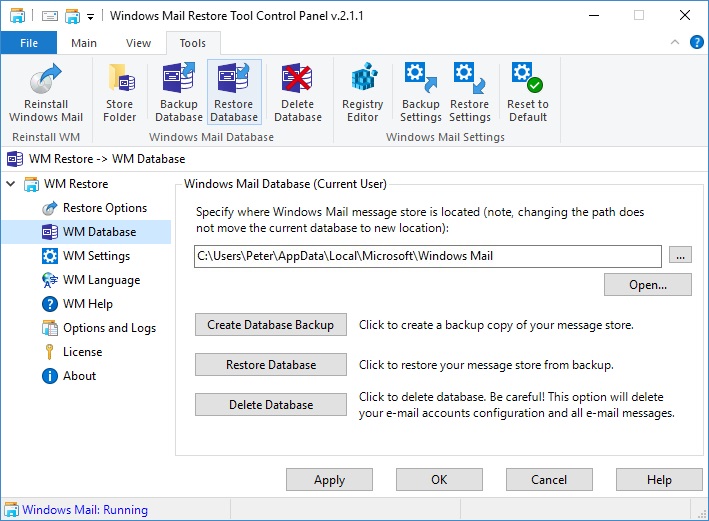Click Backup Settings ribbon icon
Viewport: 709px width, 521px height.
click(421, 92)
